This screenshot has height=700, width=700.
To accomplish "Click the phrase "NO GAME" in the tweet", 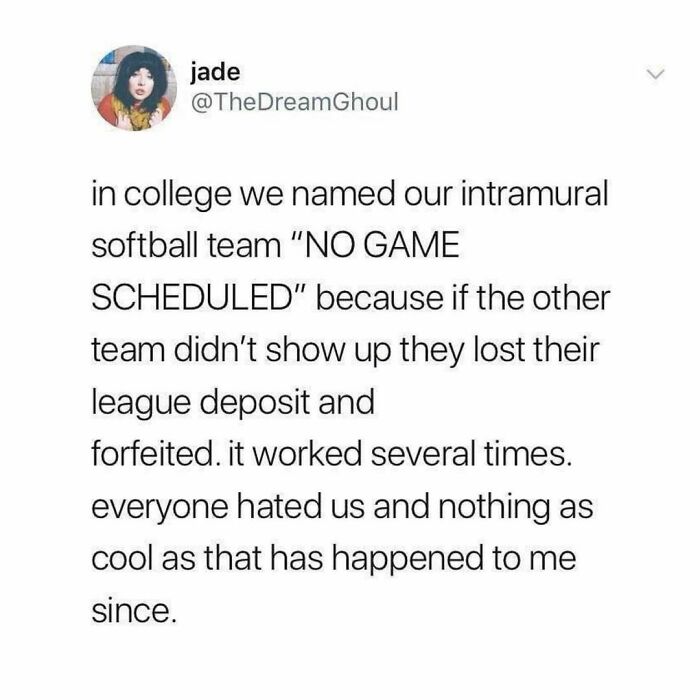I will point(381,246).
